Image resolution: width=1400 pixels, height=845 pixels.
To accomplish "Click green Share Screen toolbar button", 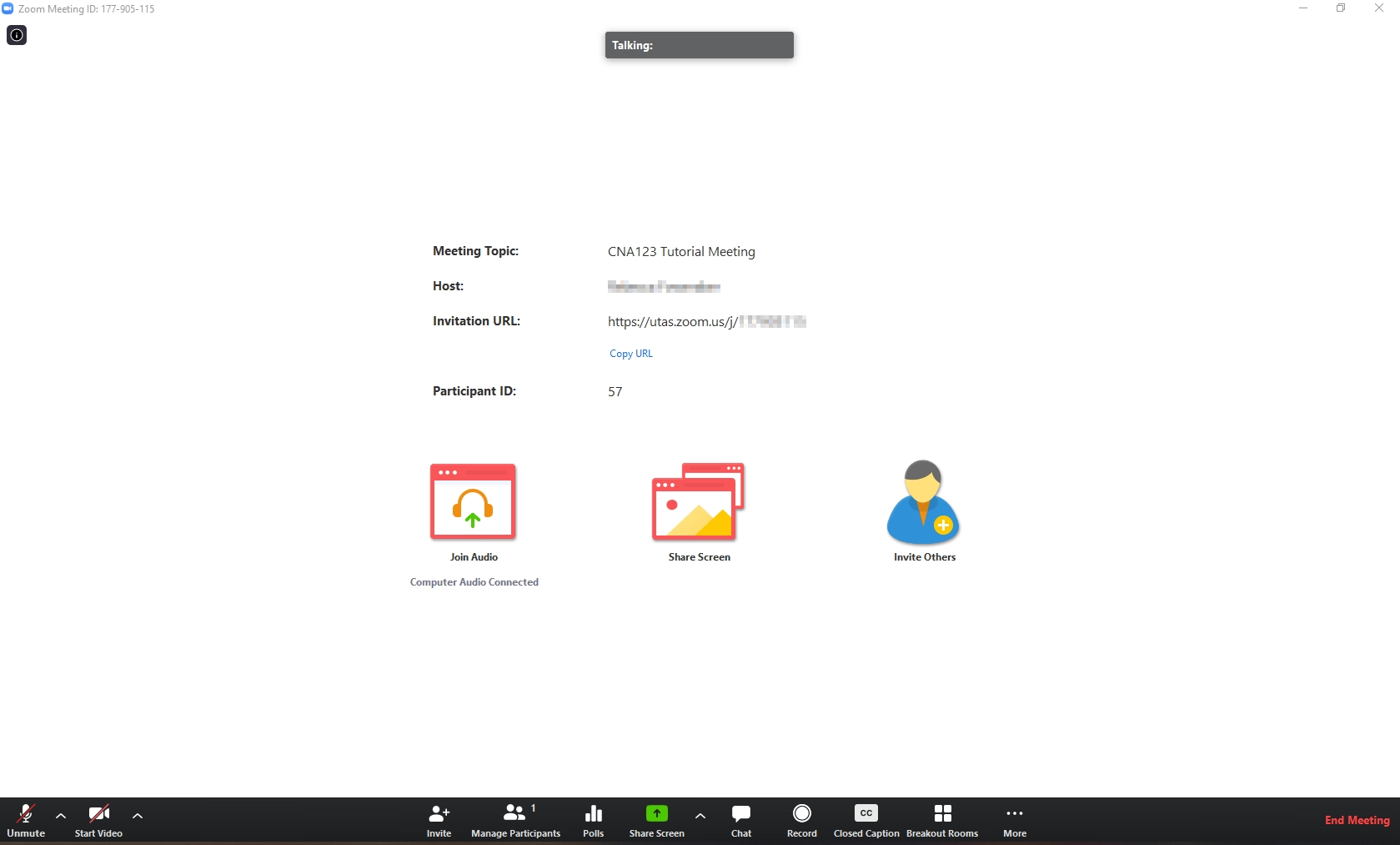I will click(657, 821).
